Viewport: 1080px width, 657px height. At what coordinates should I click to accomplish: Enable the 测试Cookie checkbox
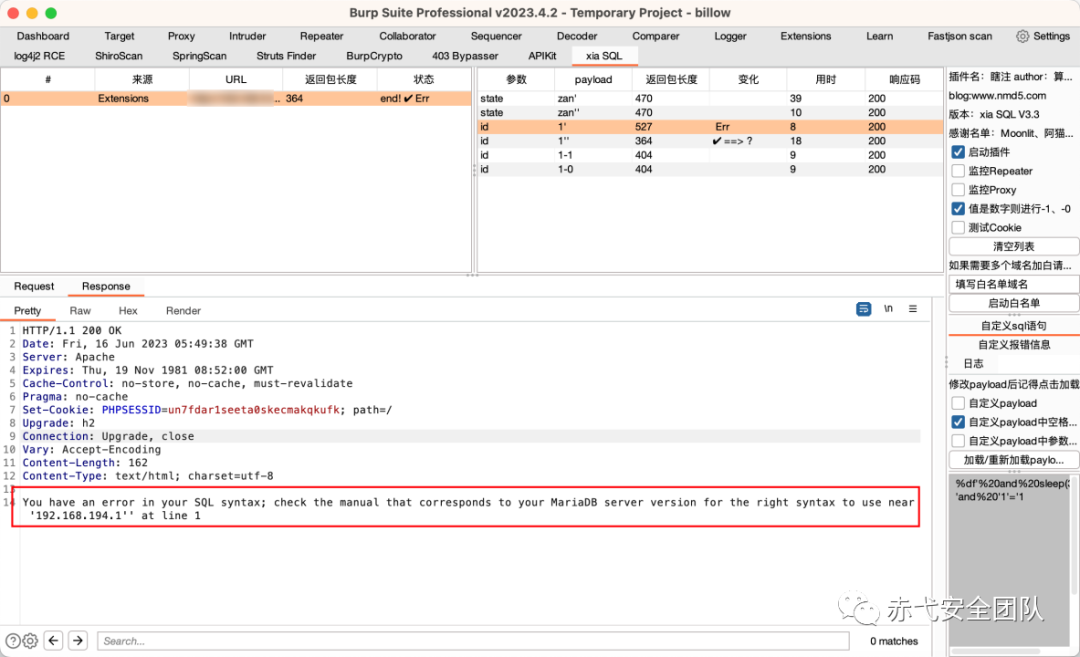tap(957, 227)
